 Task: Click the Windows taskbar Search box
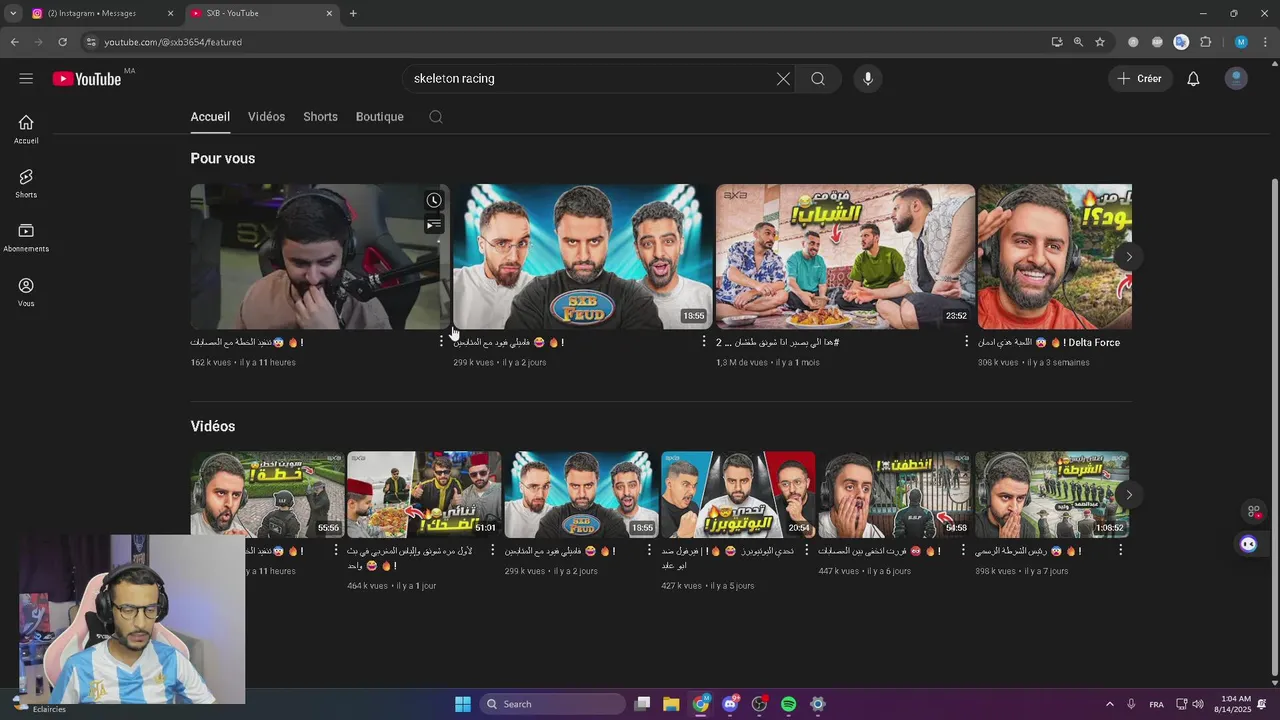tap(553, 704)
